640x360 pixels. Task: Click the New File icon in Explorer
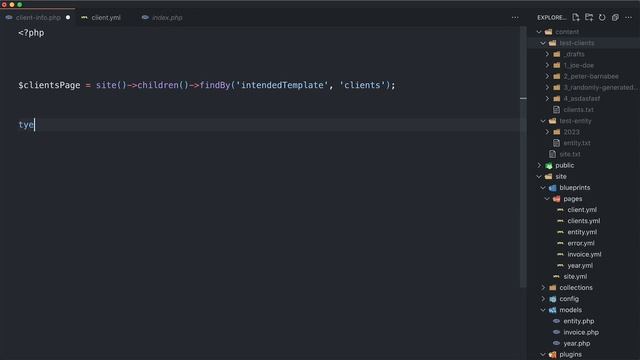click(x=576, y=17)
